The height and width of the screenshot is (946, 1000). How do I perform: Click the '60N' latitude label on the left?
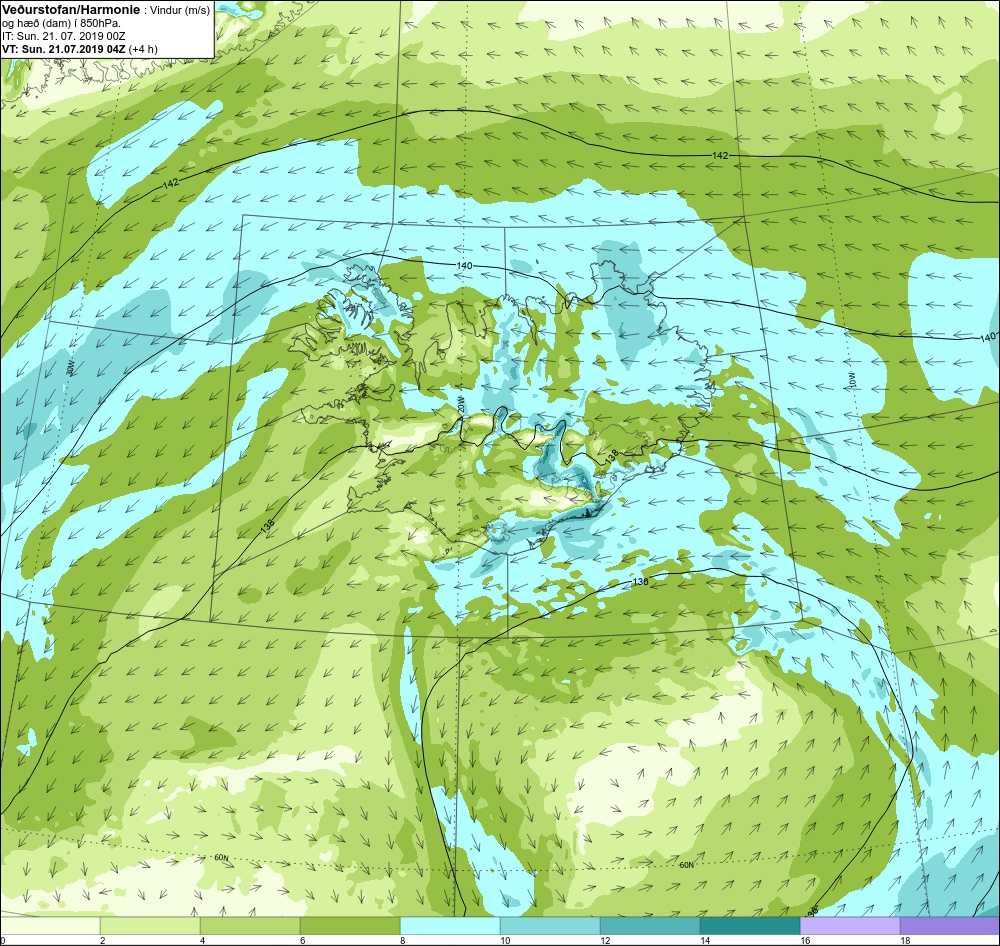pos(221,857)
